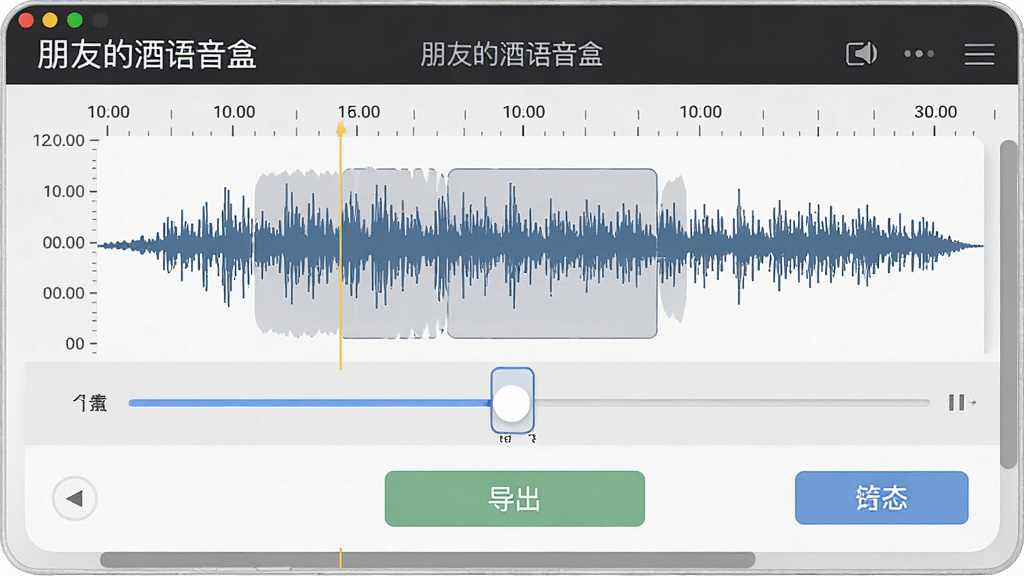The width and height of the screenshot is (1024, 576).
Task: Click the horizontal scrollbar at bottom
Action: click(x=428, y=560)
